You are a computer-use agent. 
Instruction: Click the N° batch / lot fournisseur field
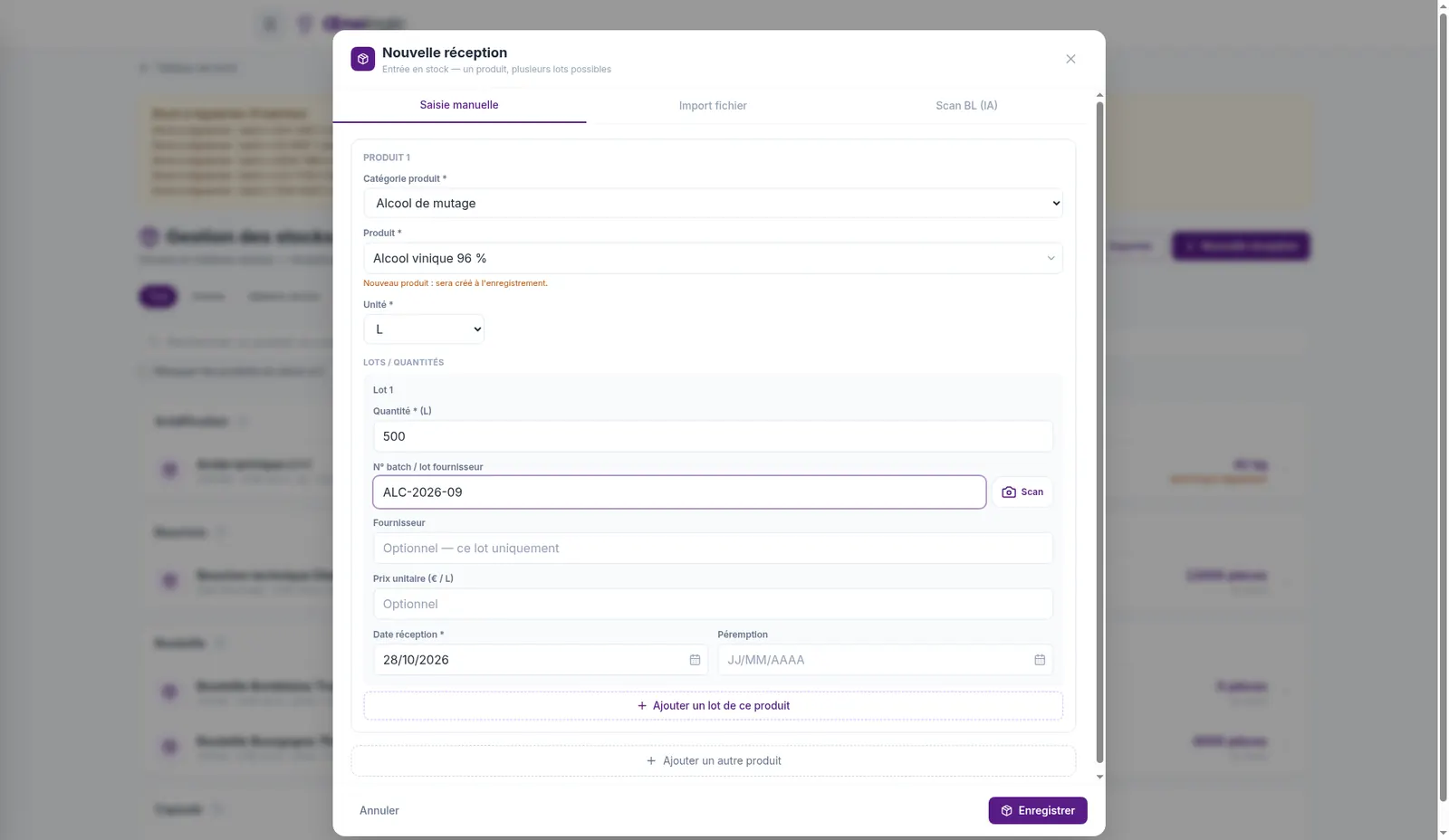pos(679,492)
